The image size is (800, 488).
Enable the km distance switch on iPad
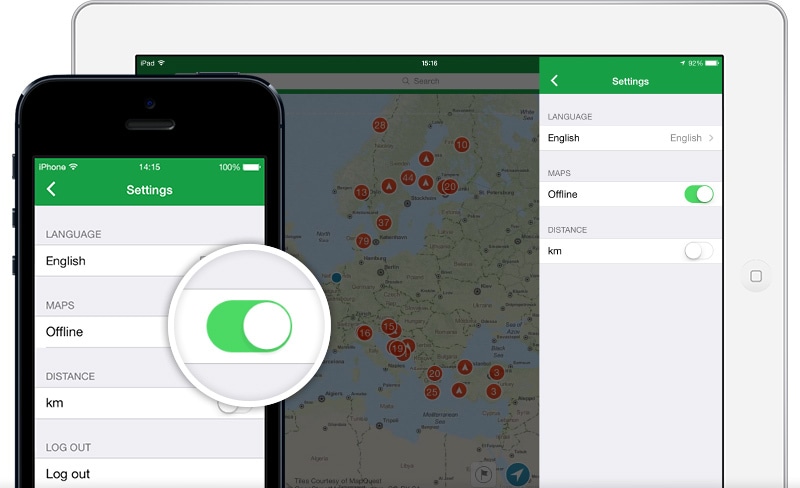pos(698,251)
